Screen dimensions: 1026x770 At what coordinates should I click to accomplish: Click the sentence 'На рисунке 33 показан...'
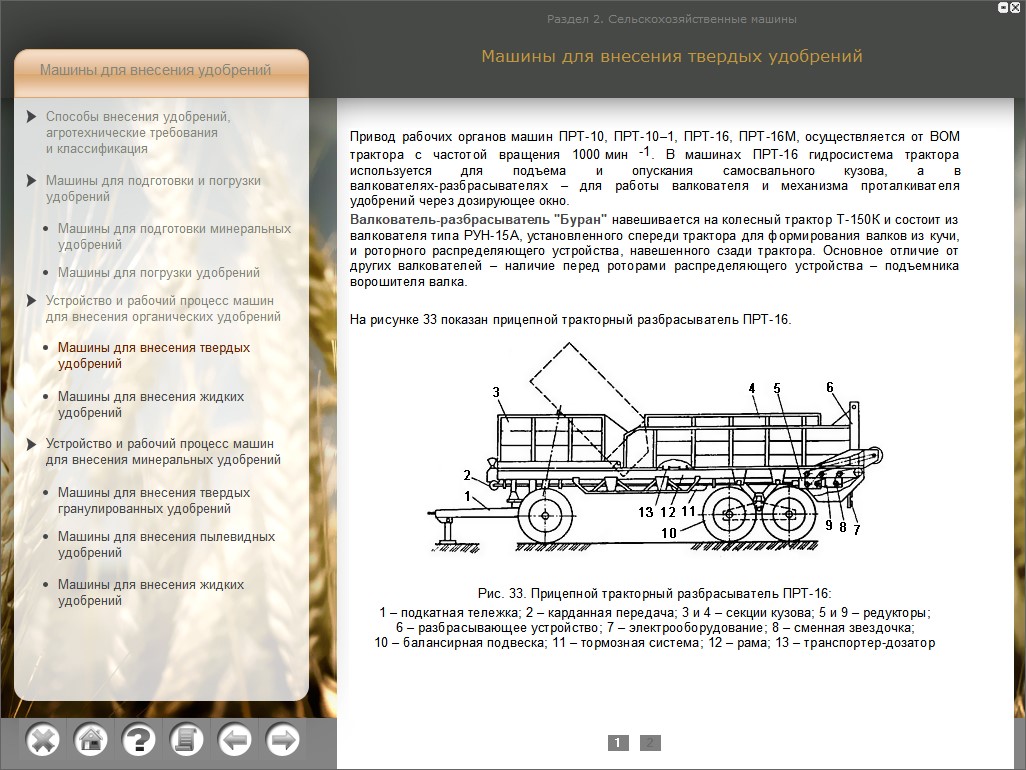[x=571, y=320]
